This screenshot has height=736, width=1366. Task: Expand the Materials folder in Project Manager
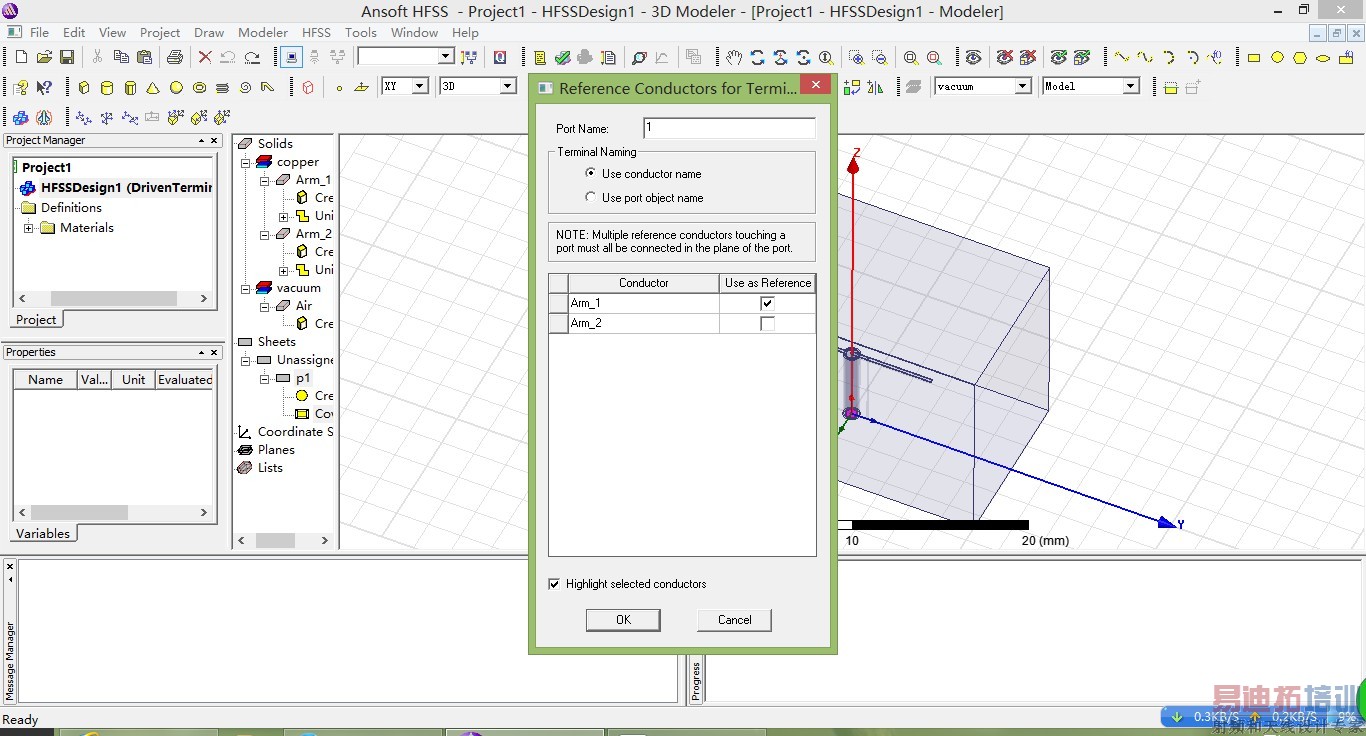29,228
